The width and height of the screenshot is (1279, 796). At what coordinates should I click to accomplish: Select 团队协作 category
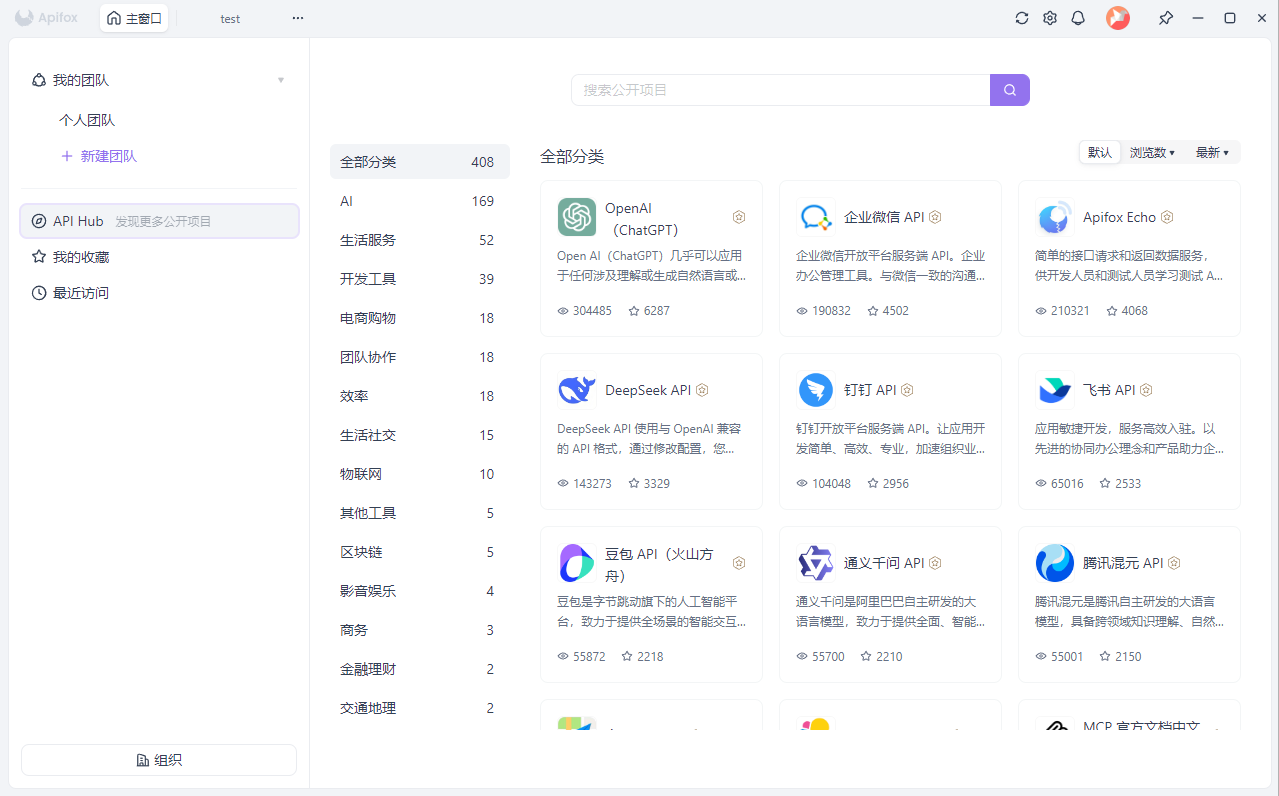tap(420, 357)
